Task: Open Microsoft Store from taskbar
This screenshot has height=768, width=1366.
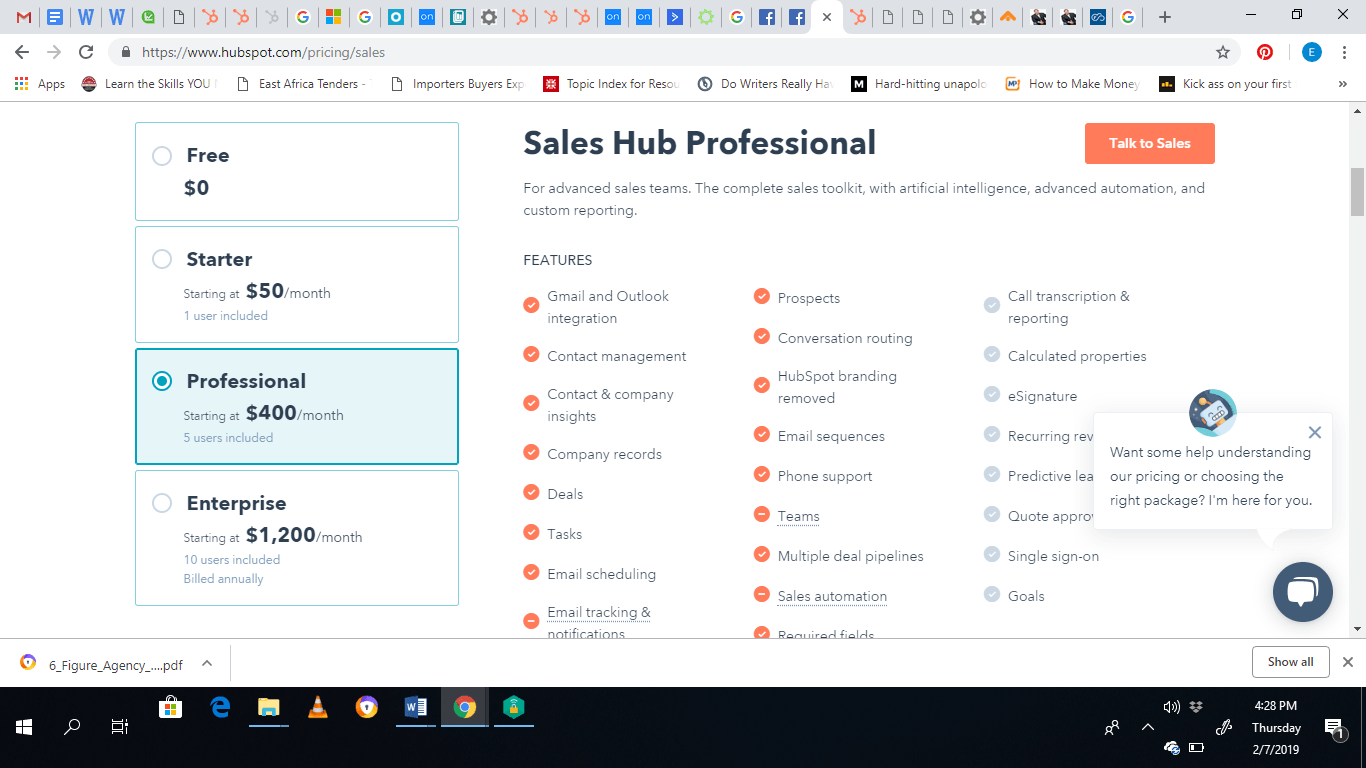Action: pos(171,708)
